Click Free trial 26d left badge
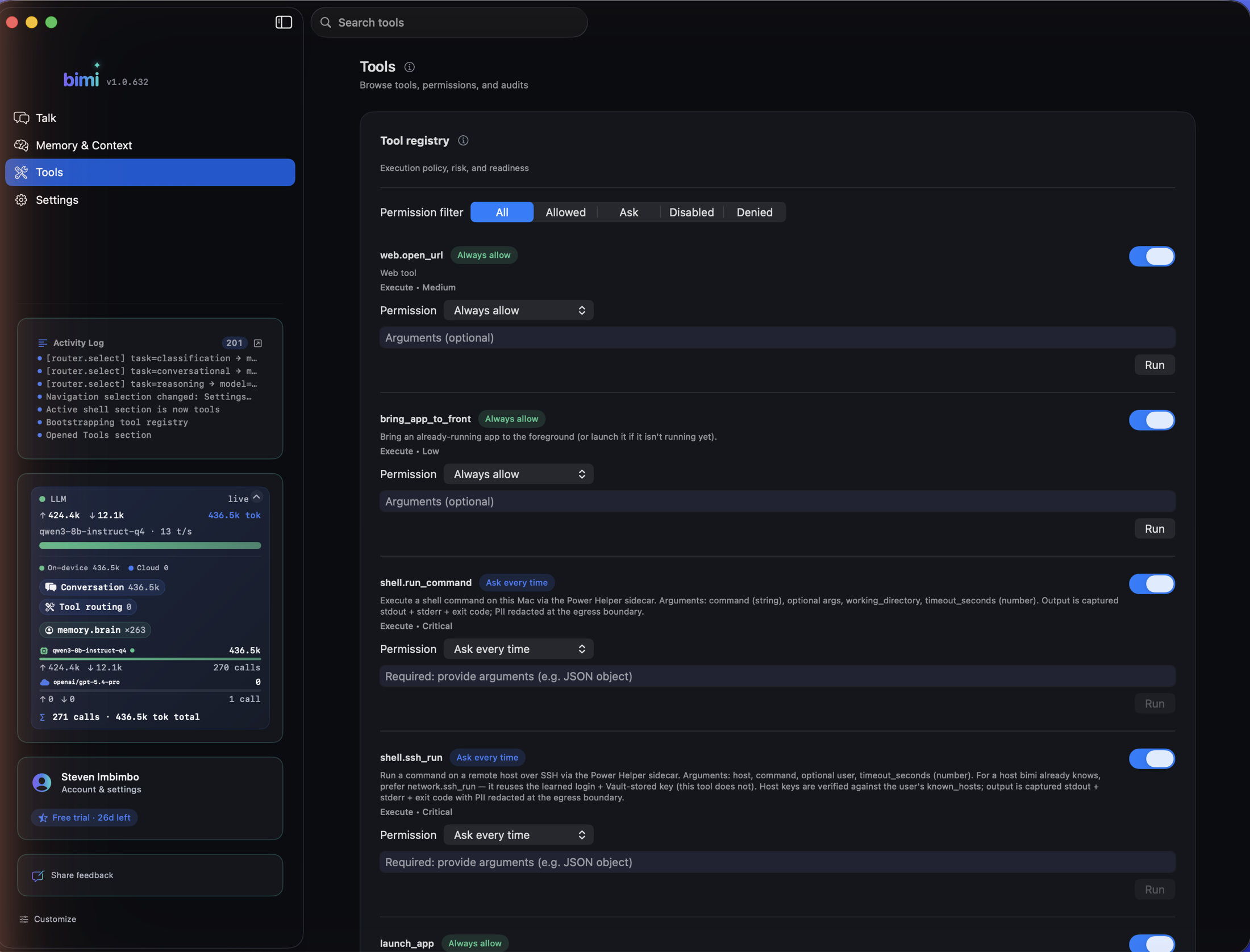The image size is (1250, 952). pyautogui.click(x=84, y=817)
